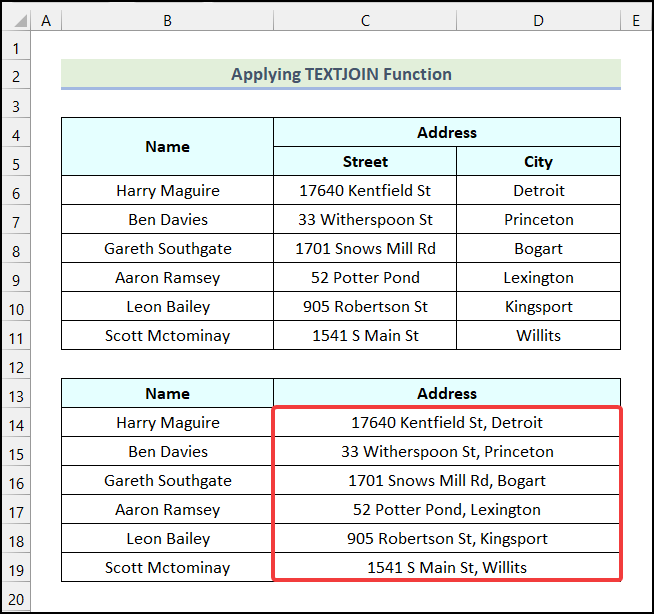Select the Lexington city cell
654x614 pixels.
[x=538, y=277]
